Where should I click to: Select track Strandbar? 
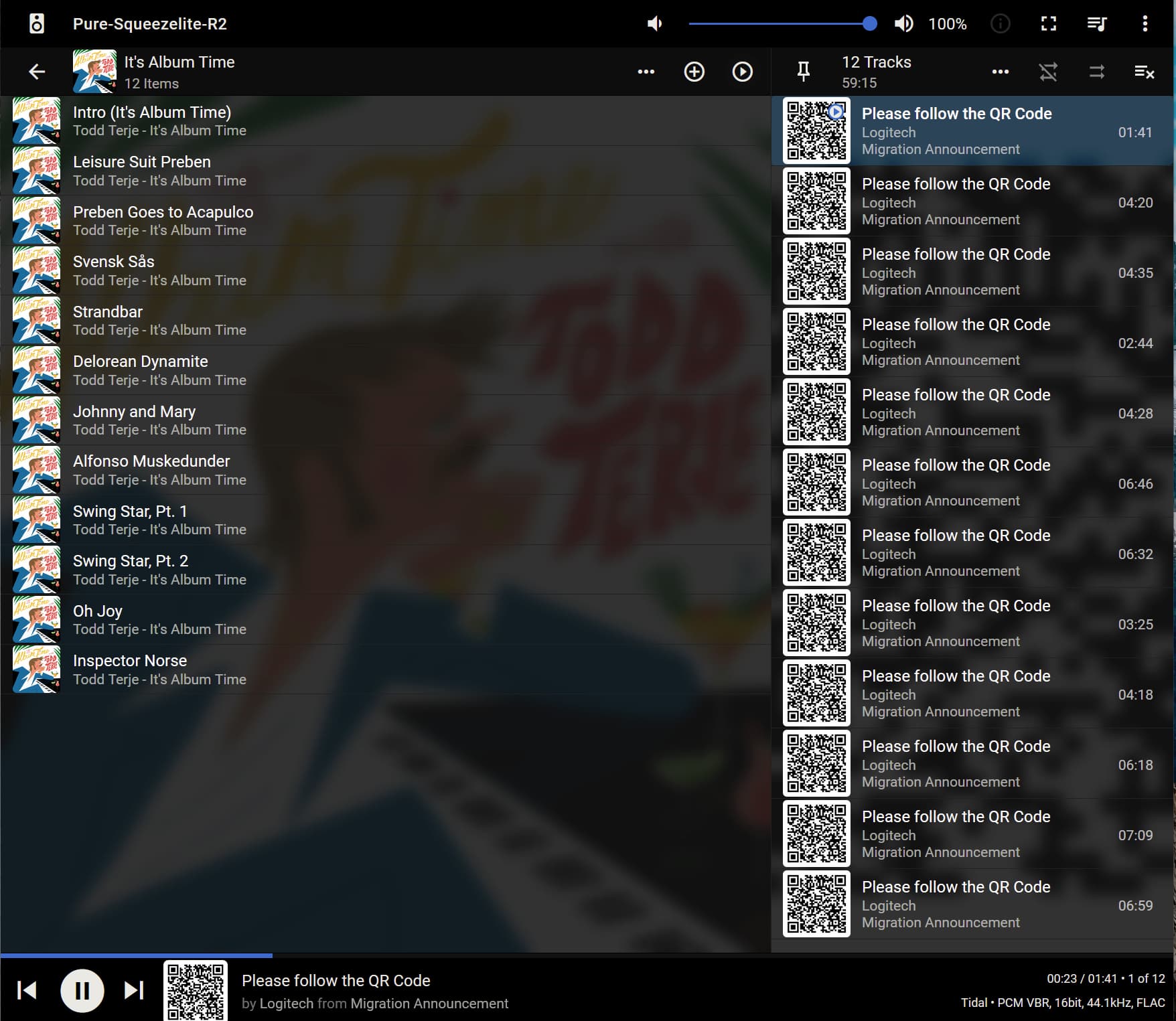[x=386, y=321]
